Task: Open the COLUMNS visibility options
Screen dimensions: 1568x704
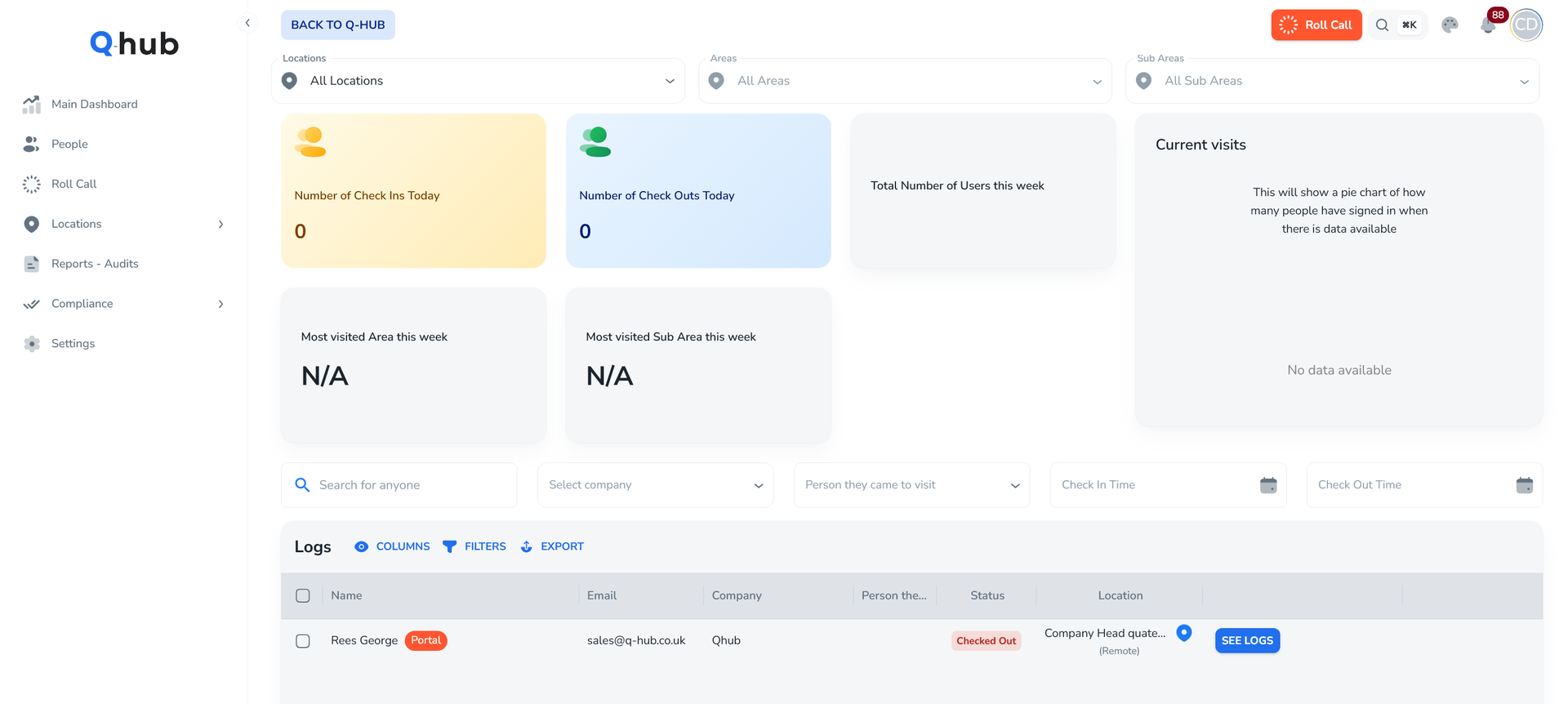Action: pyautogui.click(x=392, y=546)
